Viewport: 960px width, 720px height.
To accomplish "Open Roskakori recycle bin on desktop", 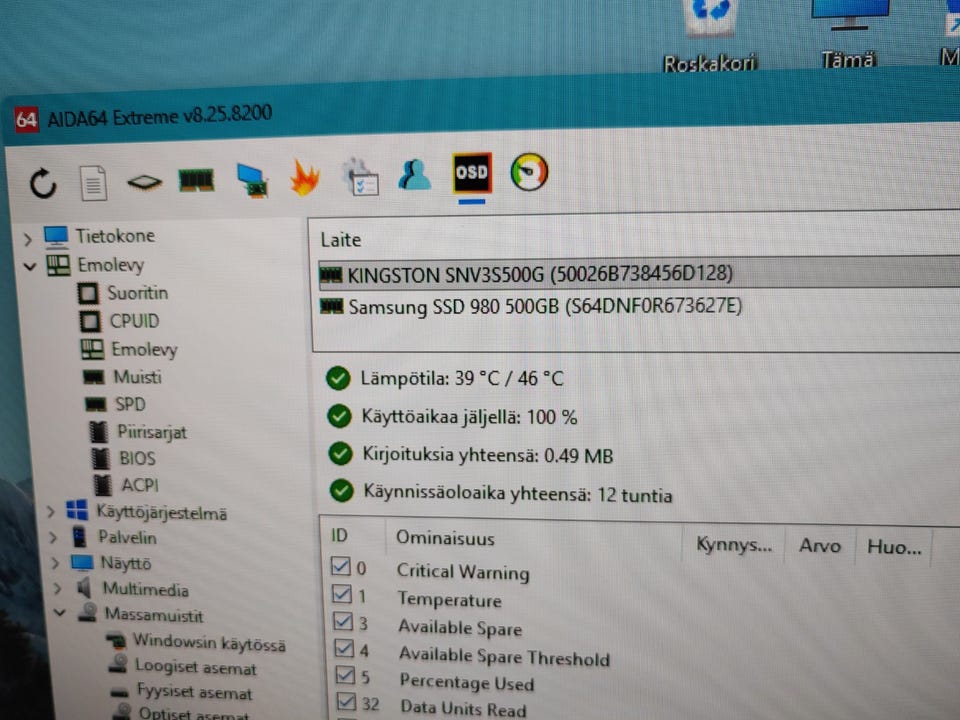I will coord(710,37).
